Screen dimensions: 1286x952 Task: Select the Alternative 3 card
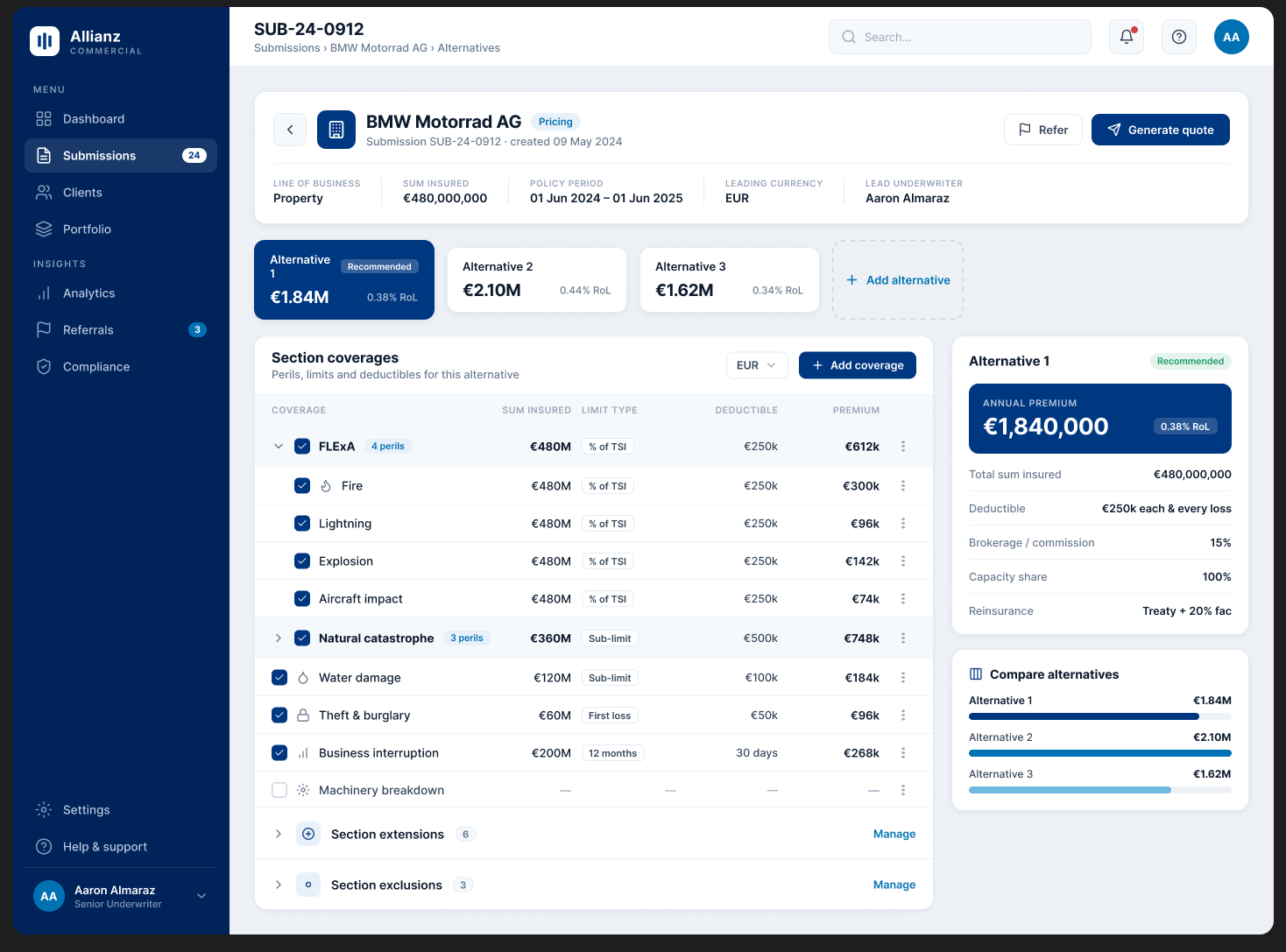tap(730, 279)
